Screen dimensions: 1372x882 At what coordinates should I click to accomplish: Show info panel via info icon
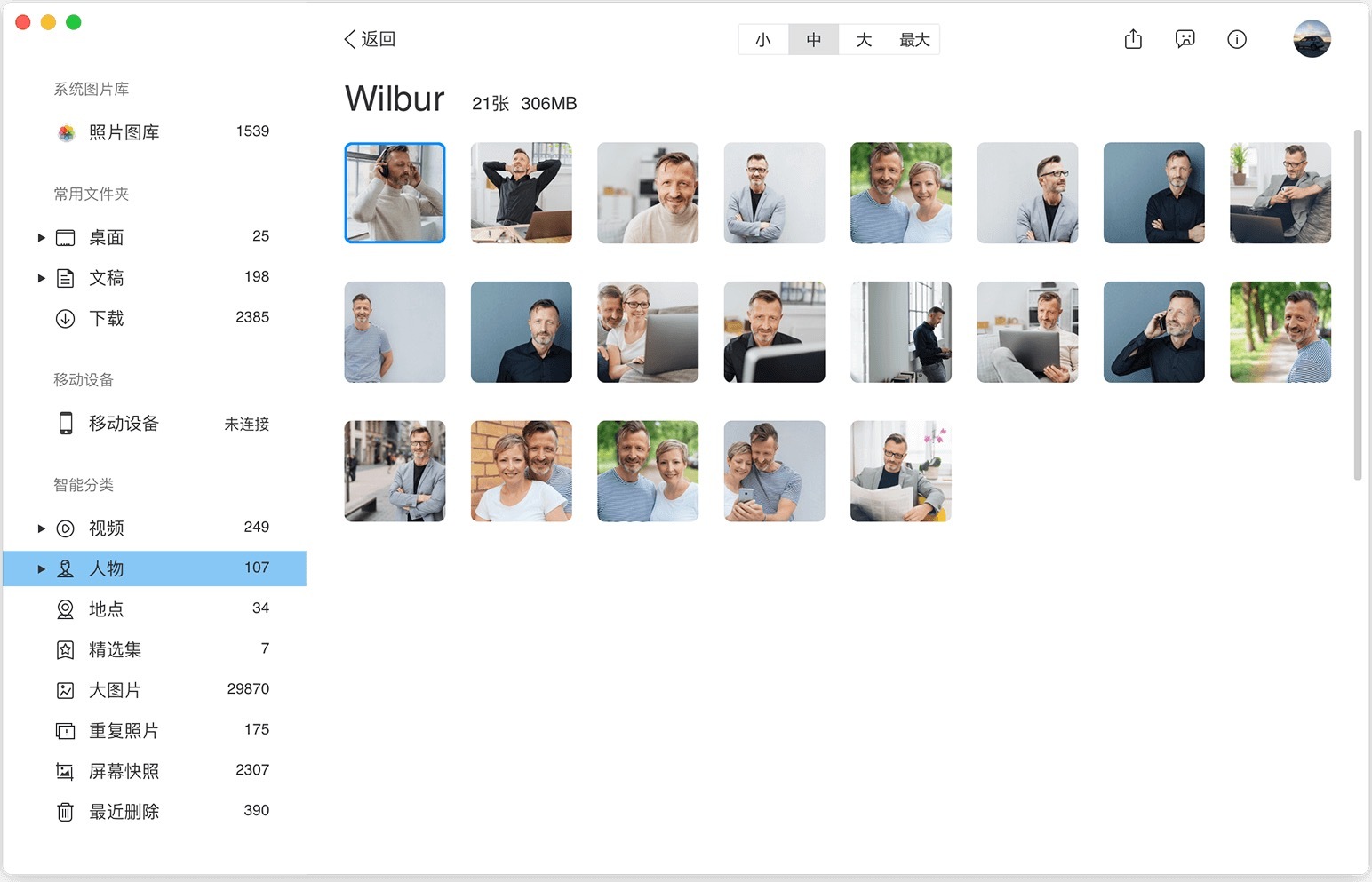[1236, 39]
